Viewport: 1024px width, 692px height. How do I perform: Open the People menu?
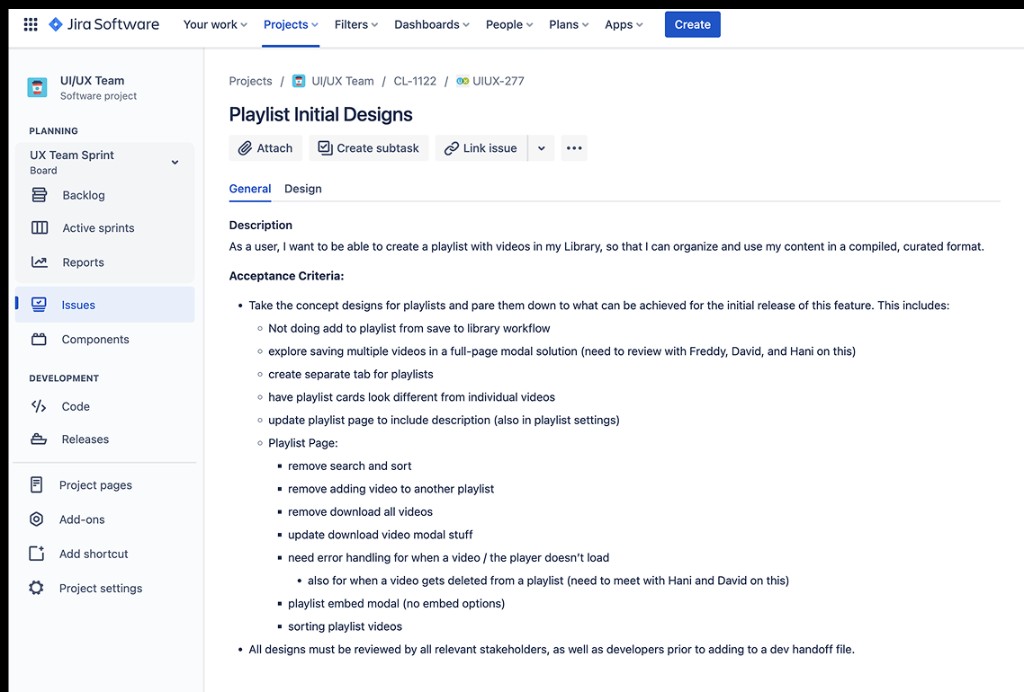tap(508, 24)
